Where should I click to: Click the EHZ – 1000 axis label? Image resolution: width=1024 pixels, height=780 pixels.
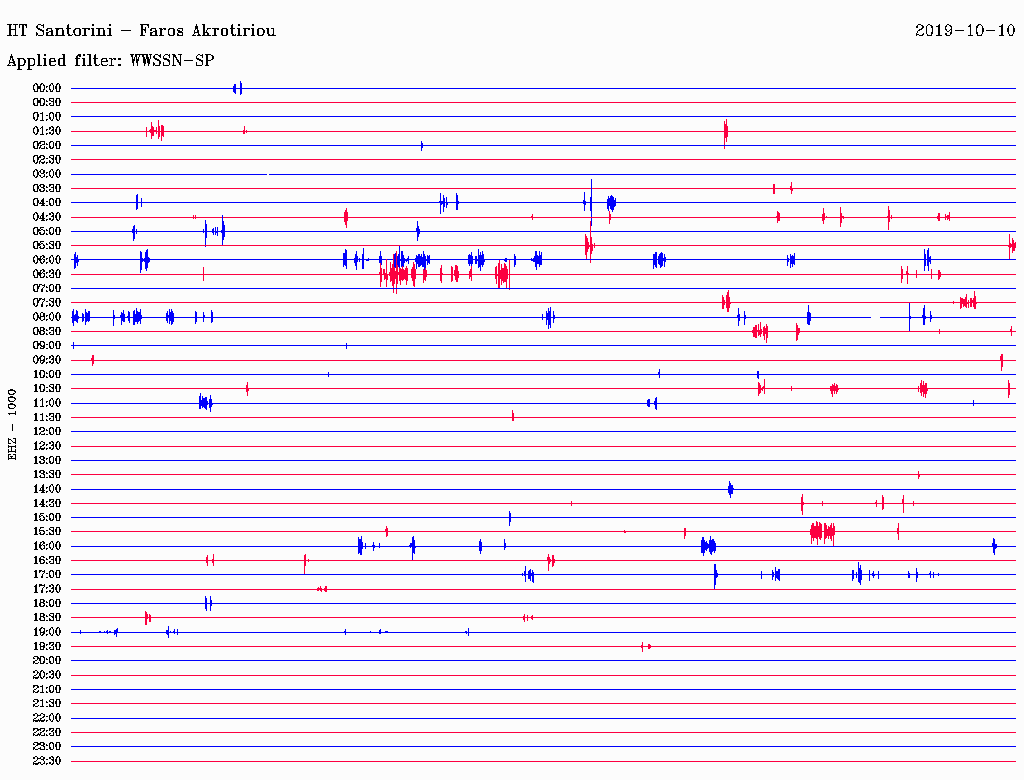pyautogui.click(x=12, y=425)
